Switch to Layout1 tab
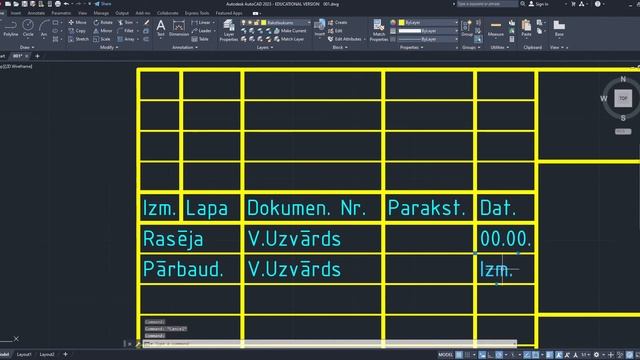This screenshot has height=360, width=640. [x=24, y=355]
